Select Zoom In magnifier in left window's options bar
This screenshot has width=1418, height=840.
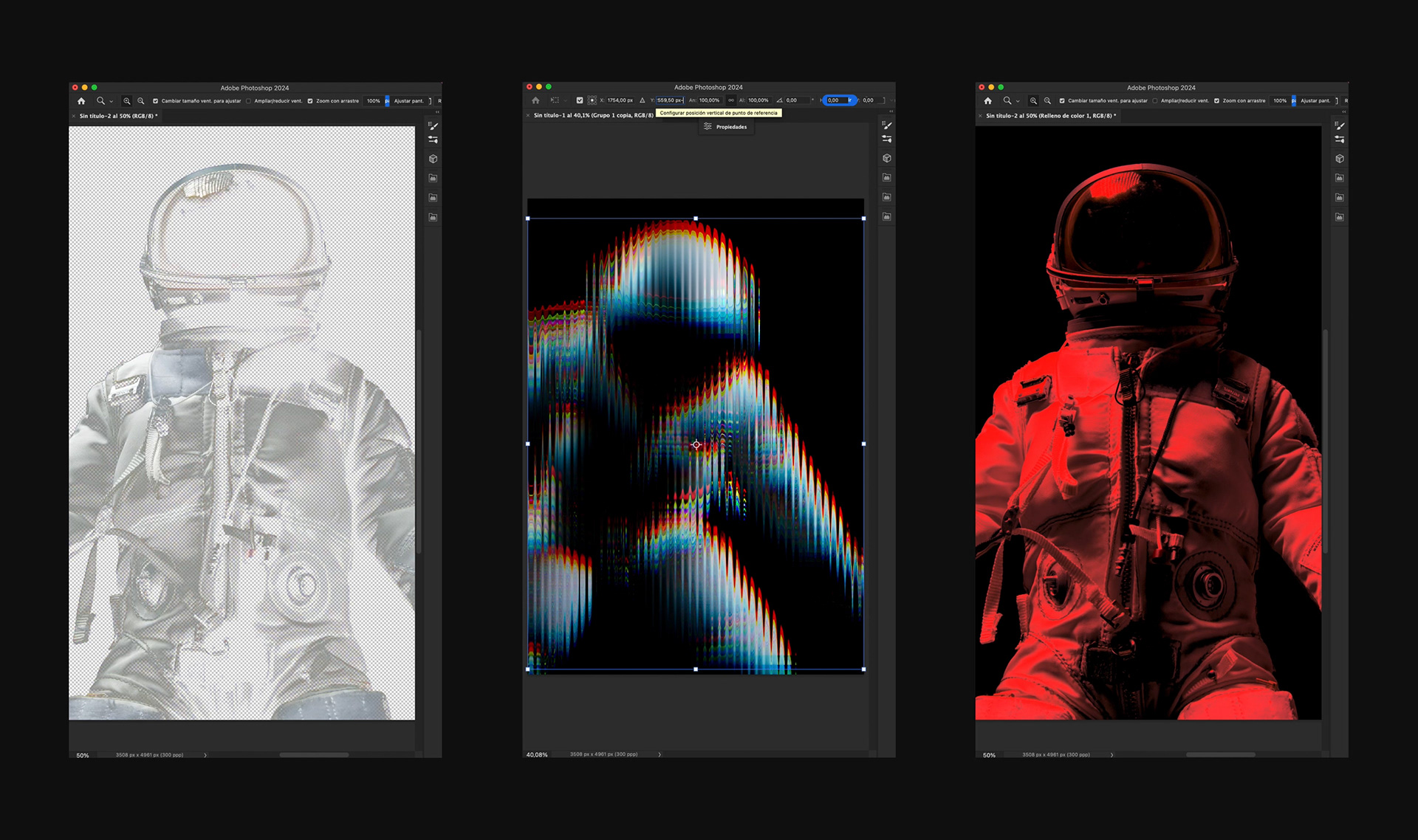coord(127,101)
